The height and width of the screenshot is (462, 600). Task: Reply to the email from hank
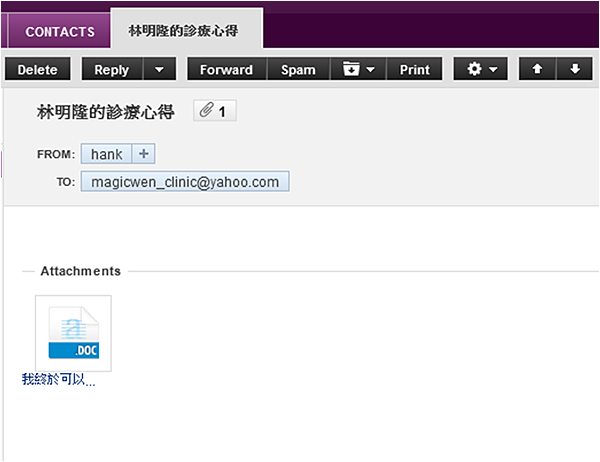[x=112, y=69]
